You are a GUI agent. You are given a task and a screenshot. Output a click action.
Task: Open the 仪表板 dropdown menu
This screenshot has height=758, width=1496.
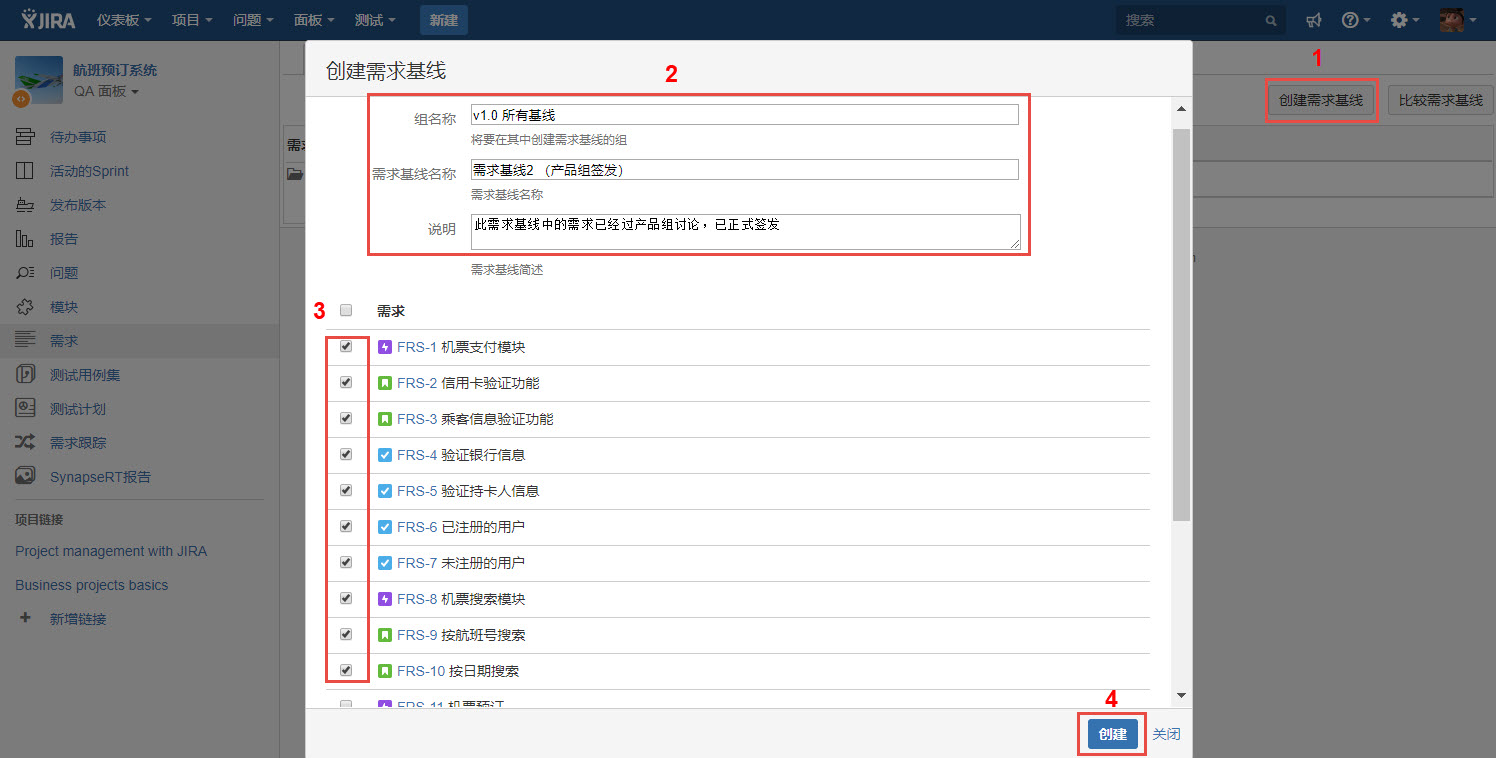[x=125, y=20]
